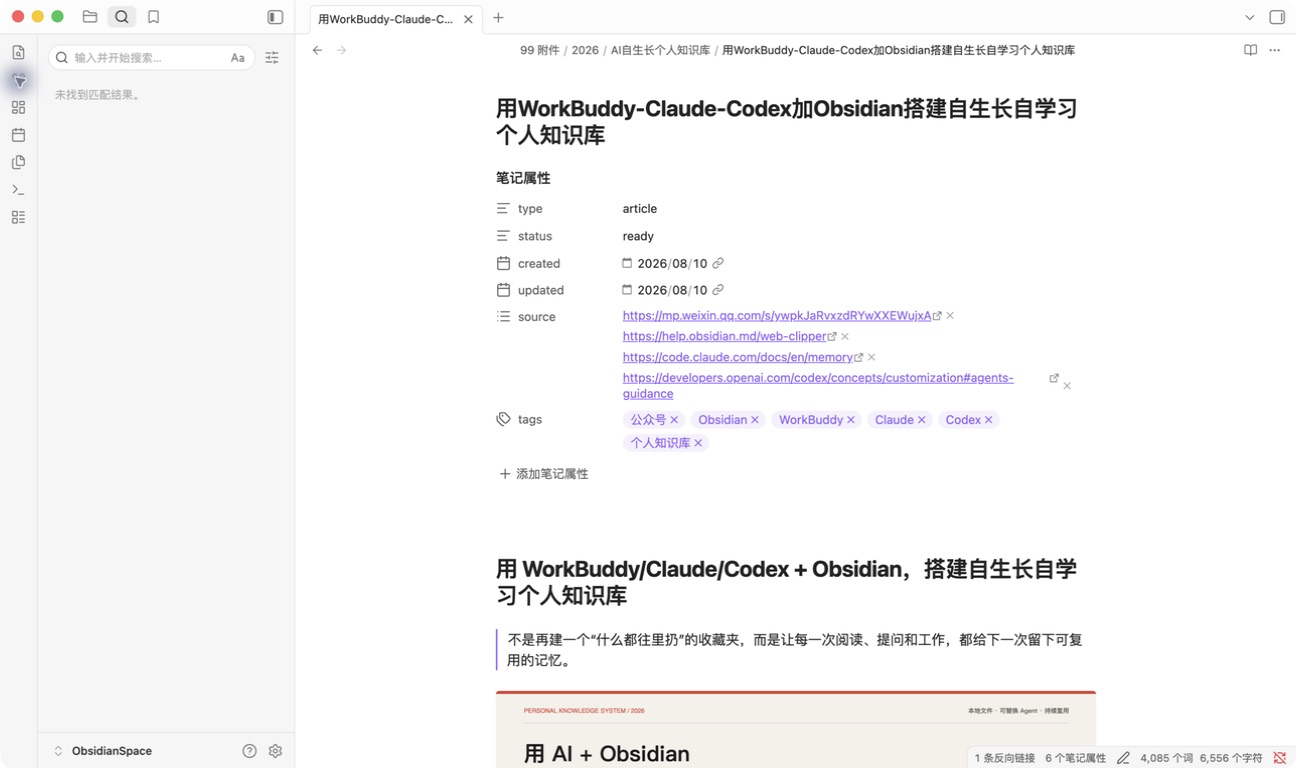Open search settings sliders icon
This screenshot has width=1296, height=768.
click(x=272, y=58)
